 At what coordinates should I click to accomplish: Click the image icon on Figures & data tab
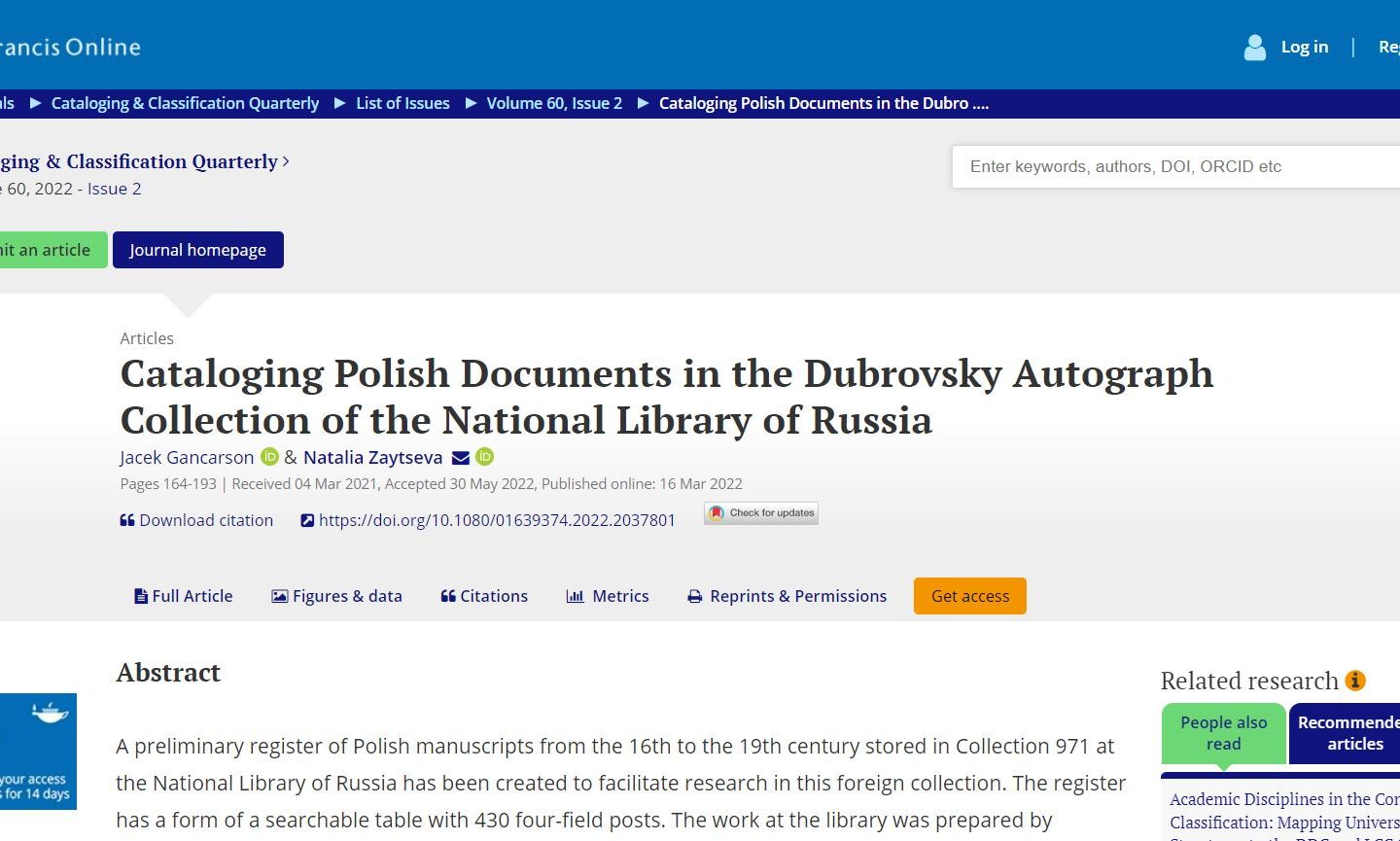279,596
